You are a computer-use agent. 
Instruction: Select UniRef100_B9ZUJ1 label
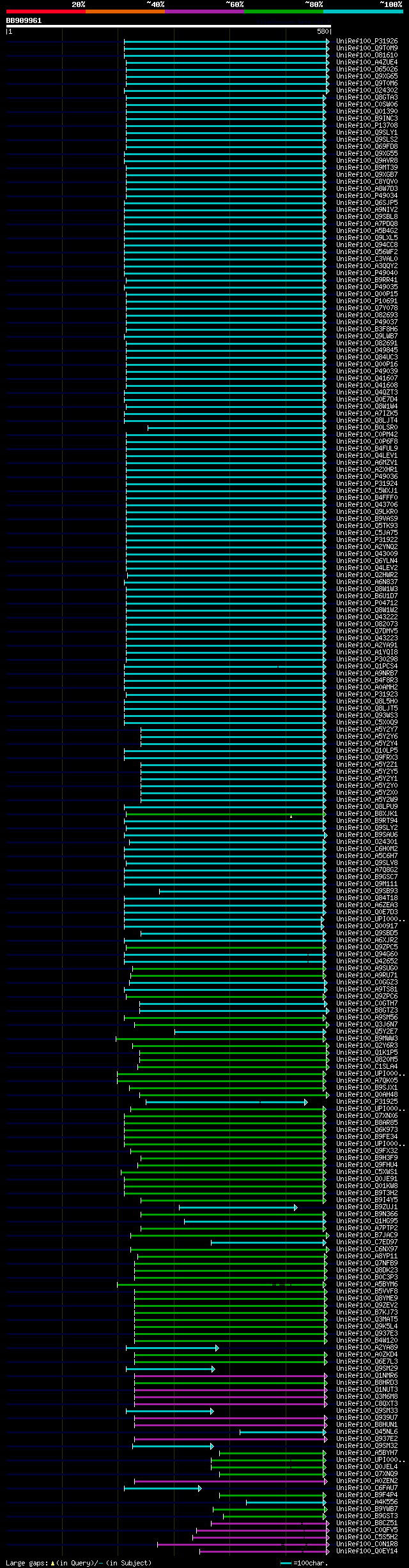[x=367, y=1207]
